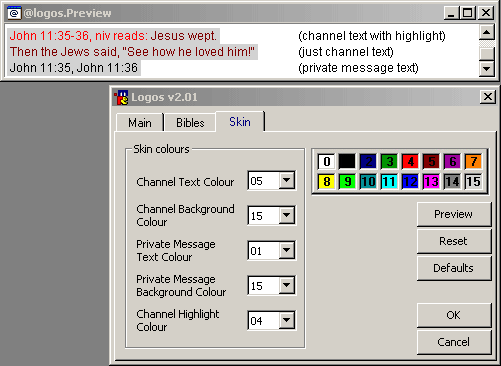Switch to the Bibles tab
Viewport: 501px width, 366px height.
coord(190,122)
